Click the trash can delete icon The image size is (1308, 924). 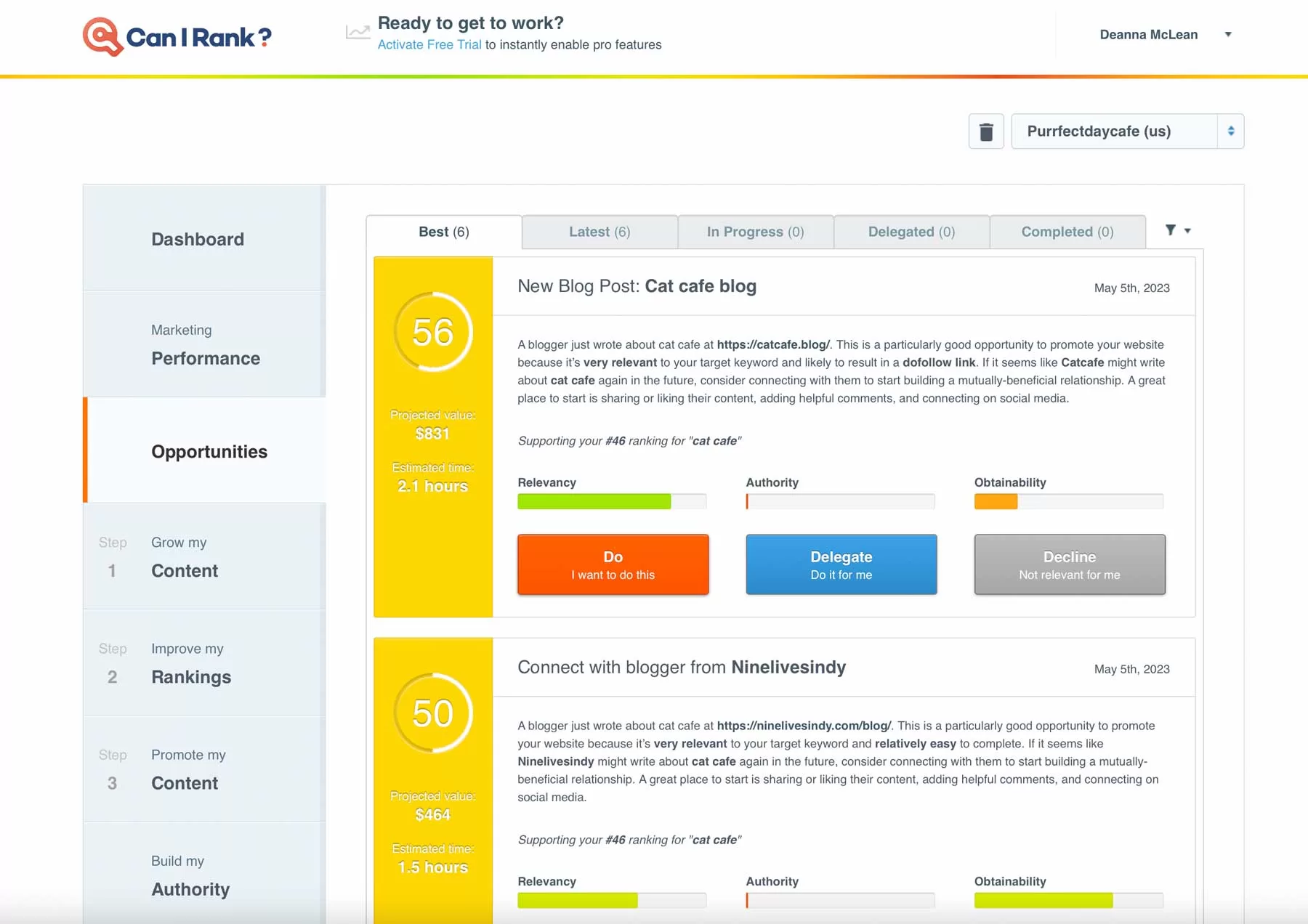point(986,131)
